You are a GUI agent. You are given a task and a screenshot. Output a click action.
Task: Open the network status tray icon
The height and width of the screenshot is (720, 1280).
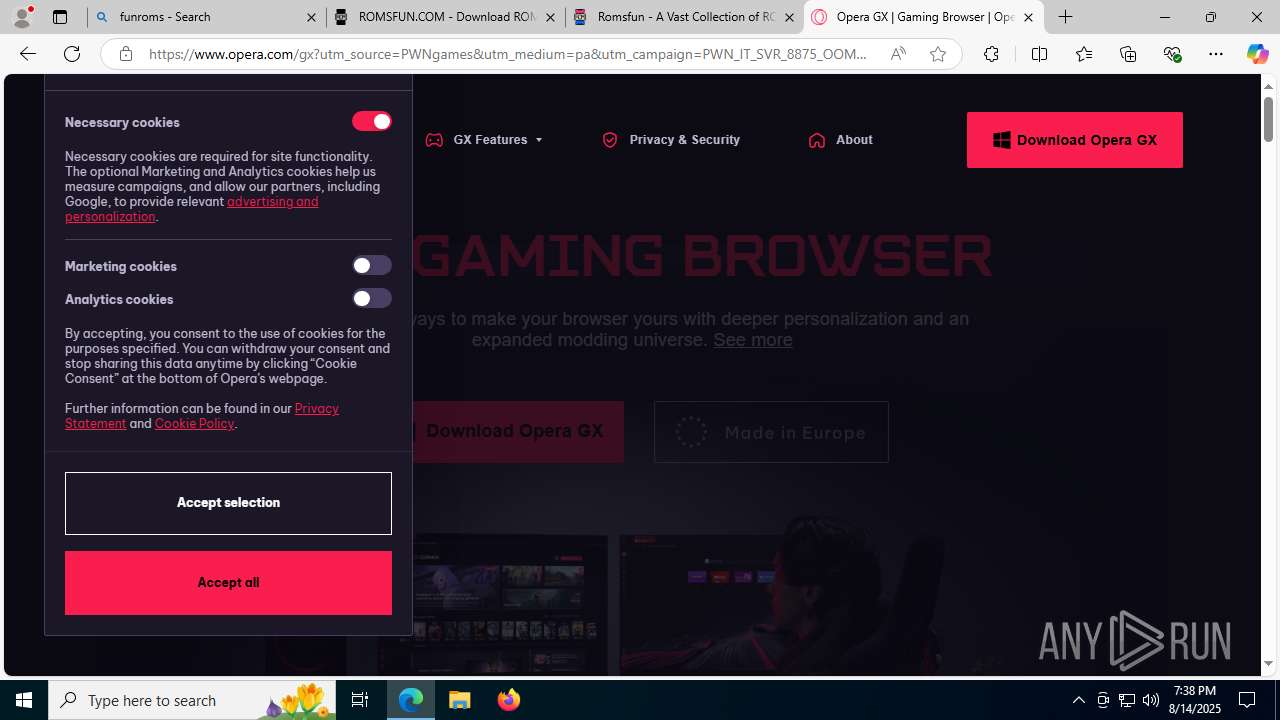1127,700
